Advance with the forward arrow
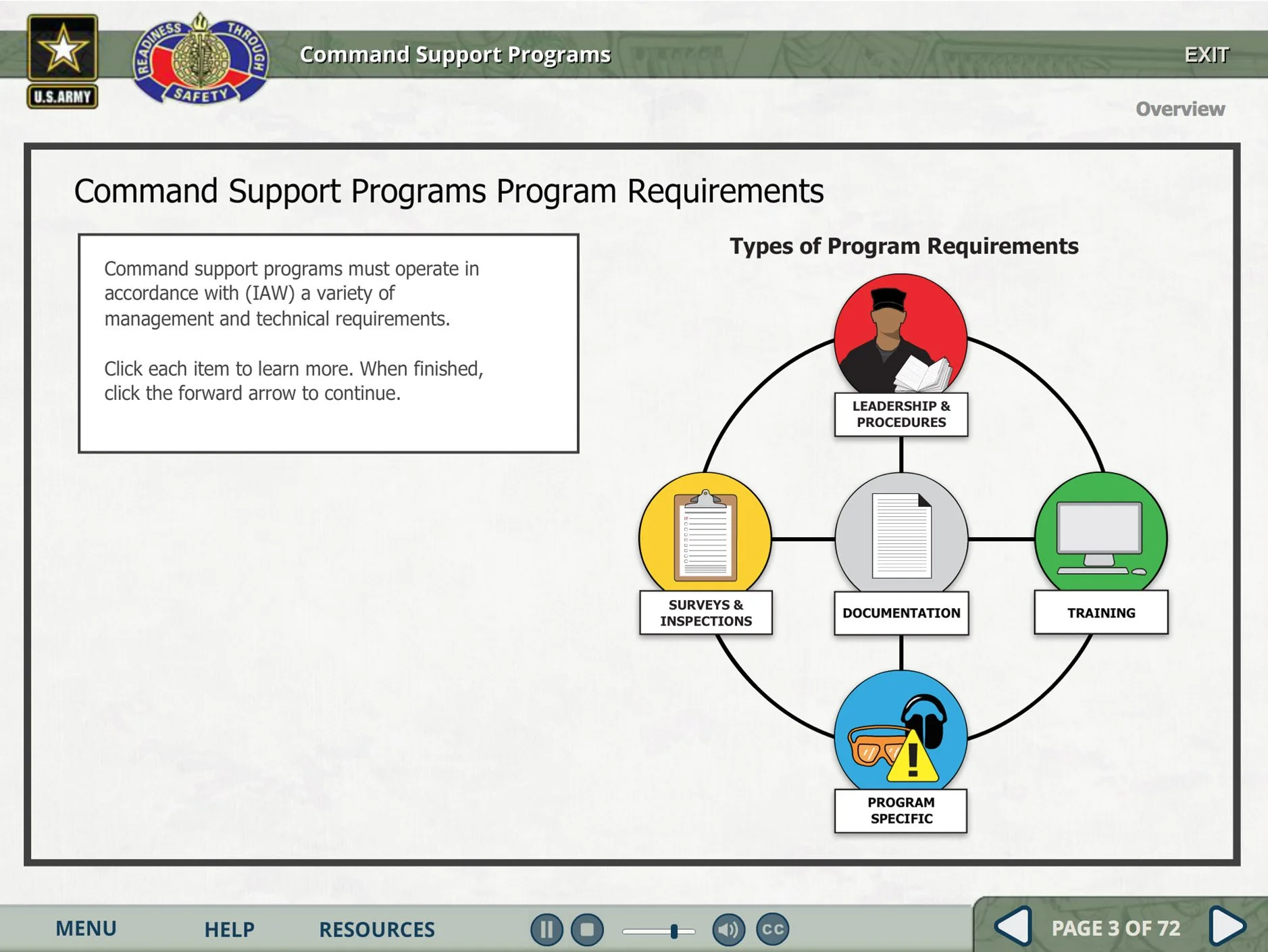 coord(1227,926)
